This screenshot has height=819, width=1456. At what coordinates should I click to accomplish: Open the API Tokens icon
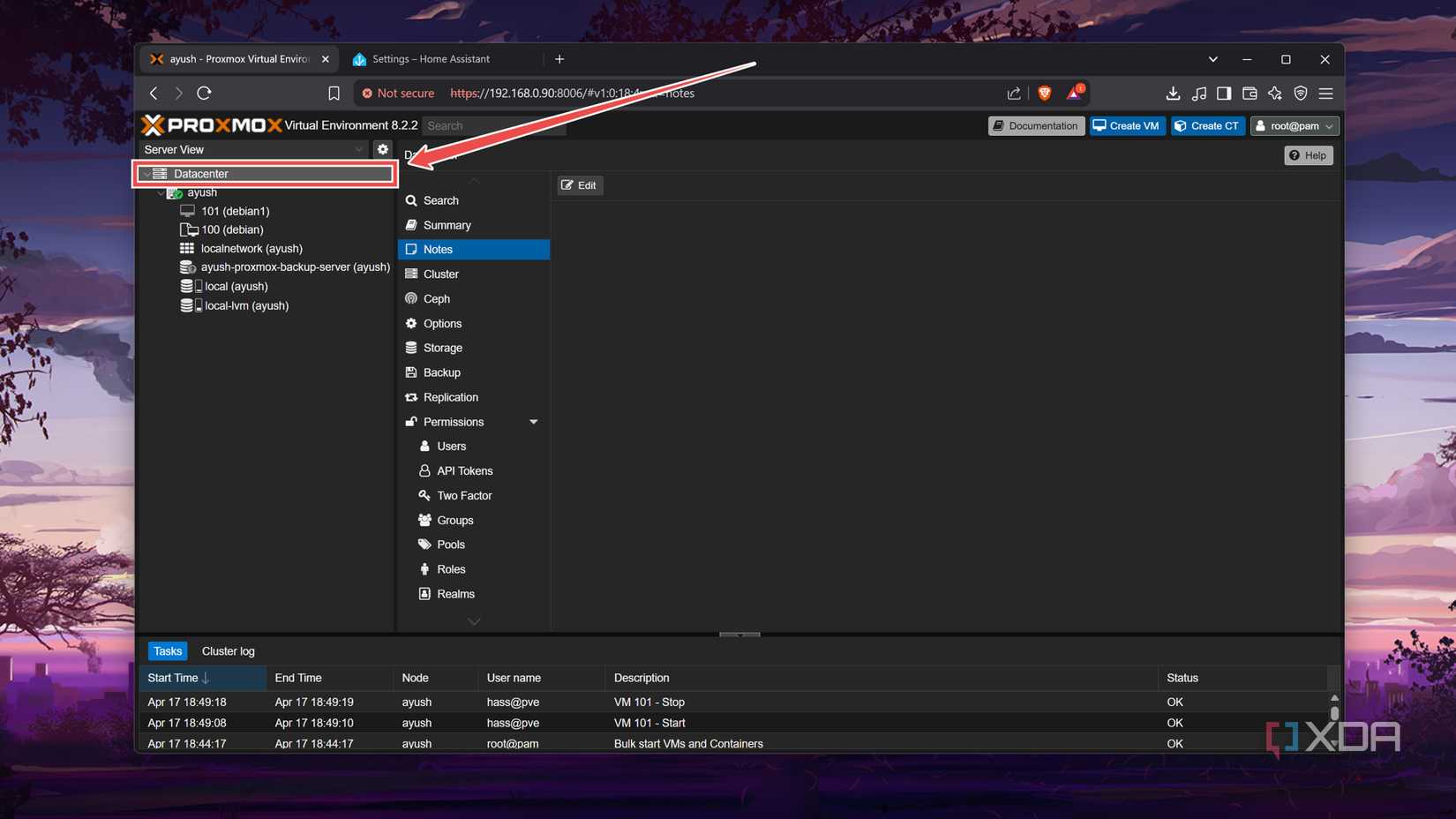click(x=426, y=470)
